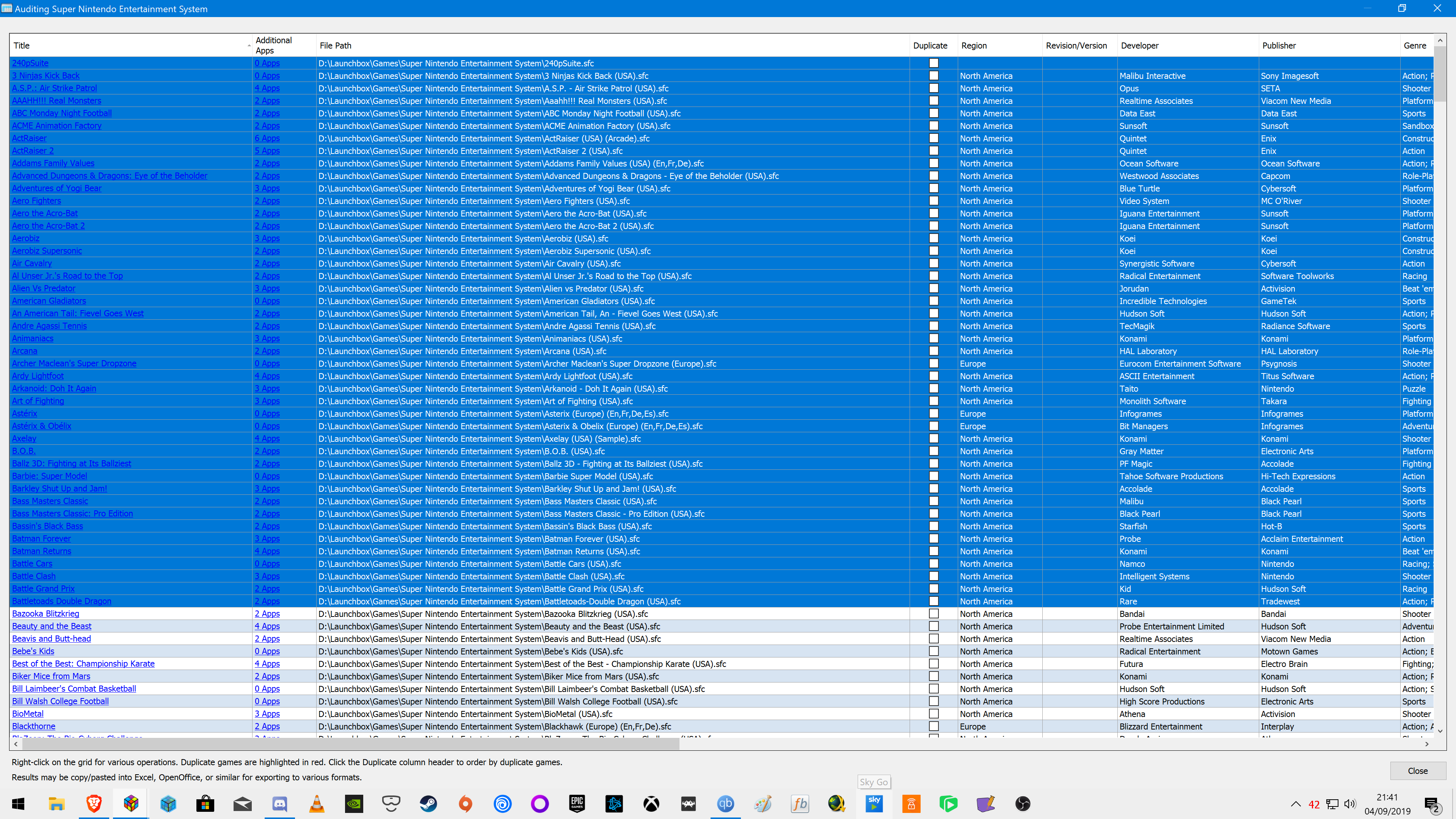Sort by File Path column header
Image resolution: width=1456 pixels, height=819 pixels.
point(613,45)
